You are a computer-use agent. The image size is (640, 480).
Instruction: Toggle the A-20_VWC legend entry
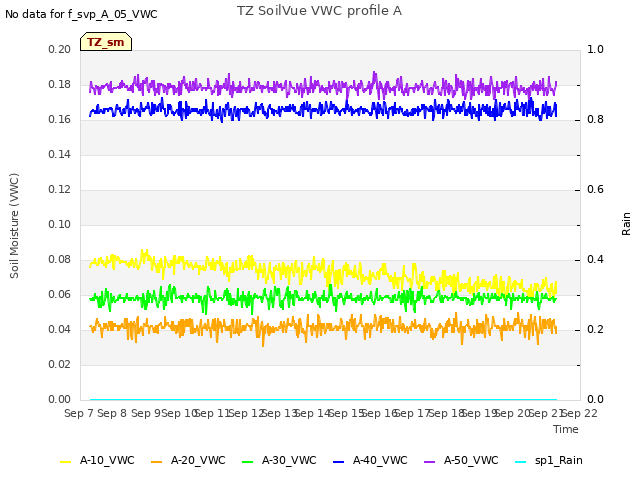188,460
